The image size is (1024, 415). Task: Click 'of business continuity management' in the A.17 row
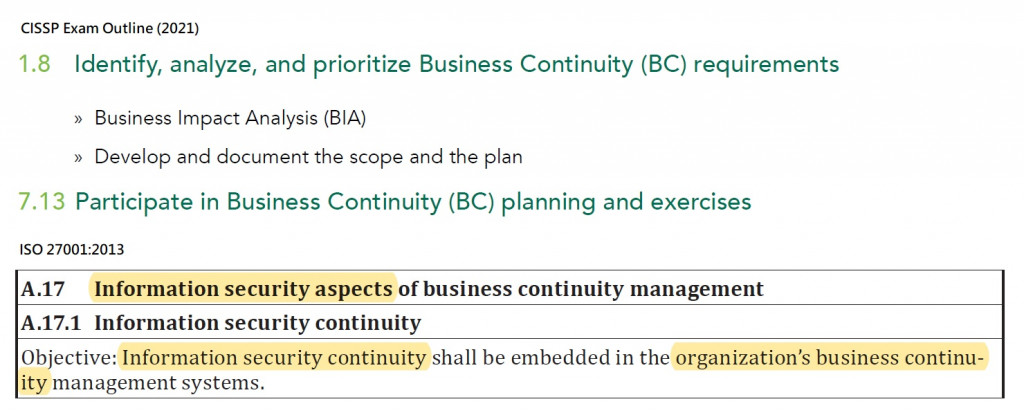(x=581, y=289)
